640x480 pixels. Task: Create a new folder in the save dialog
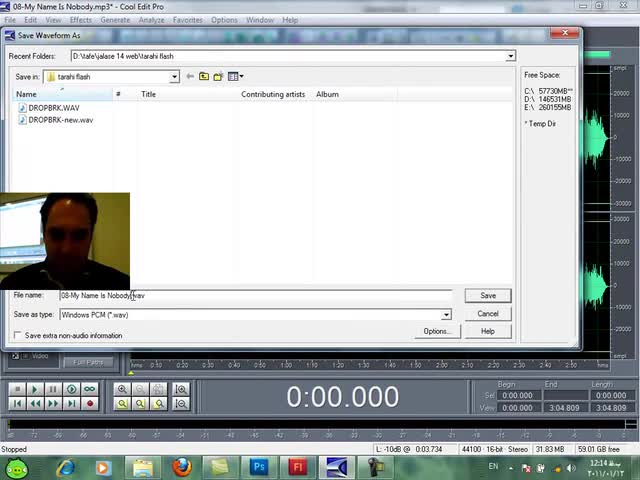coord(218,76)
